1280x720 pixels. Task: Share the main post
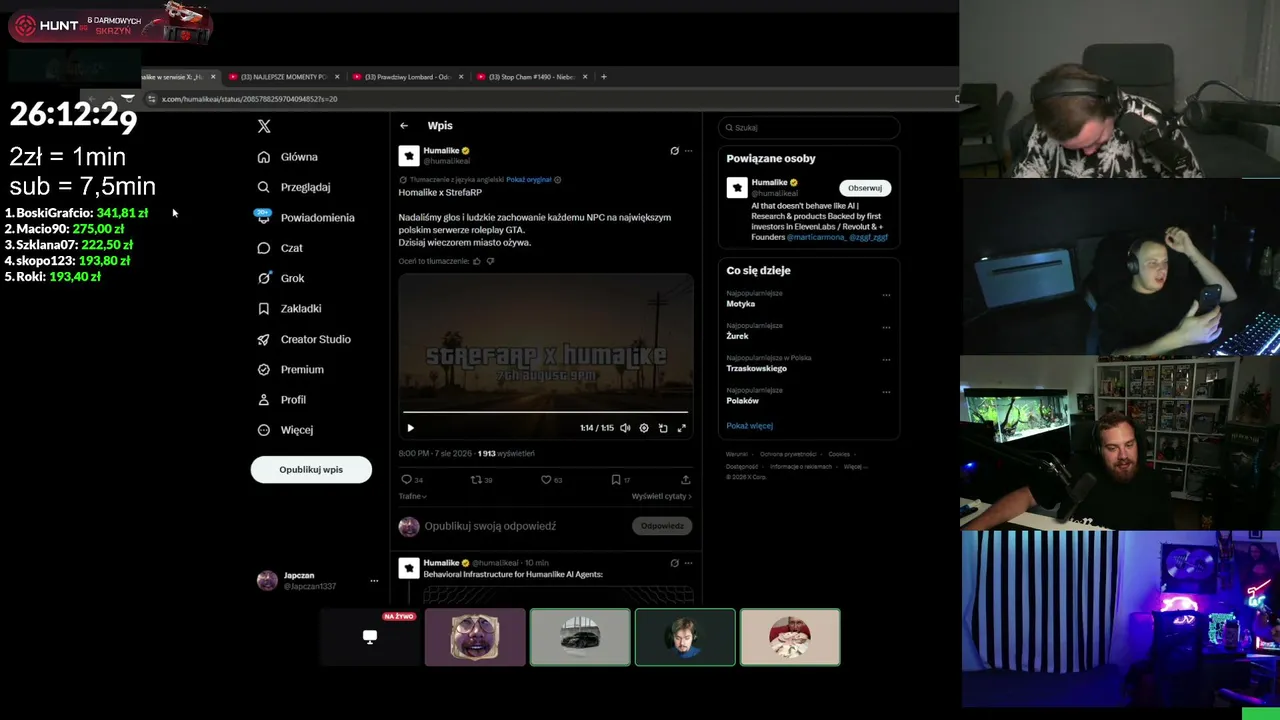[685, 480]
